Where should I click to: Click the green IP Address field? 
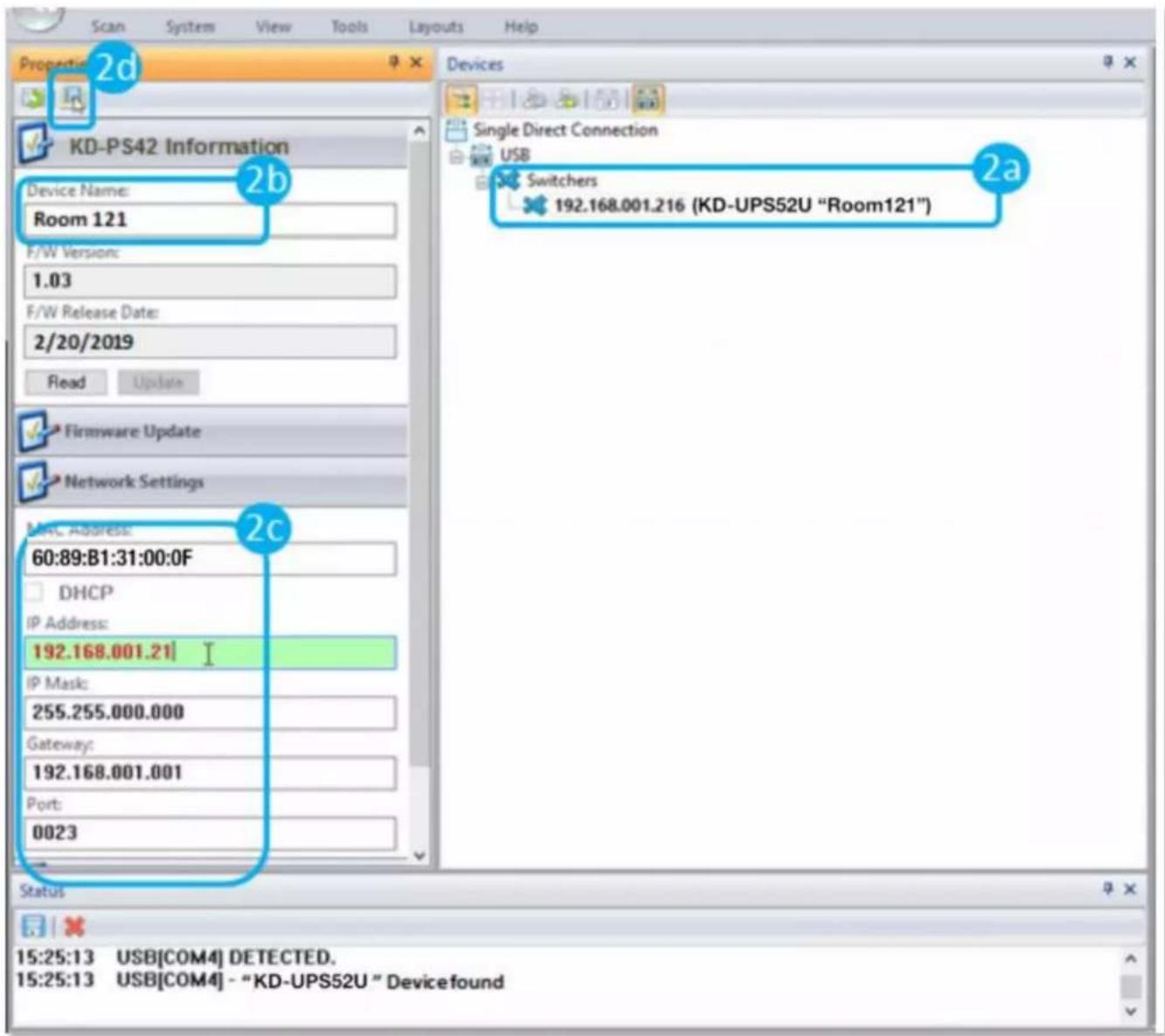(x=210, y=652)
